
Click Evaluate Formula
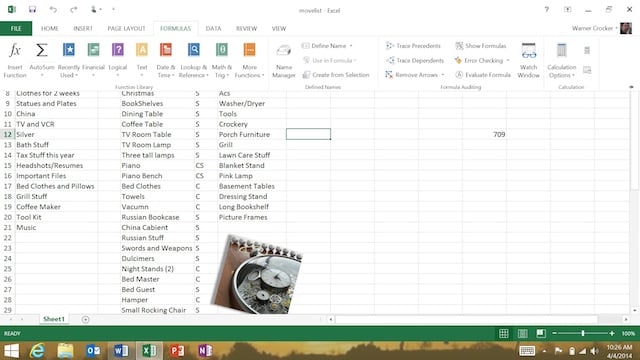[483, 75]
